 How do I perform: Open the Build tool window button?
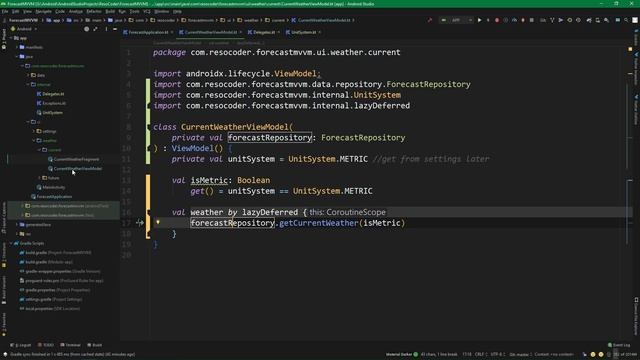(x=94, y=345)
